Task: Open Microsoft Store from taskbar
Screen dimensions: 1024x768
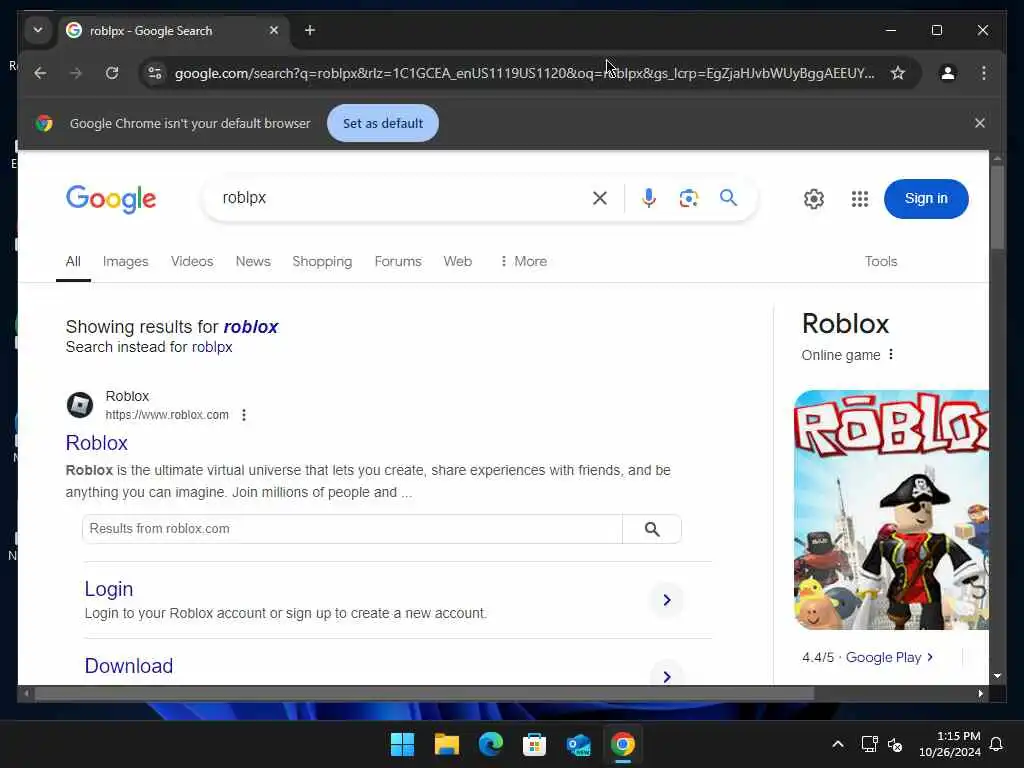Action: click(534, 744)
